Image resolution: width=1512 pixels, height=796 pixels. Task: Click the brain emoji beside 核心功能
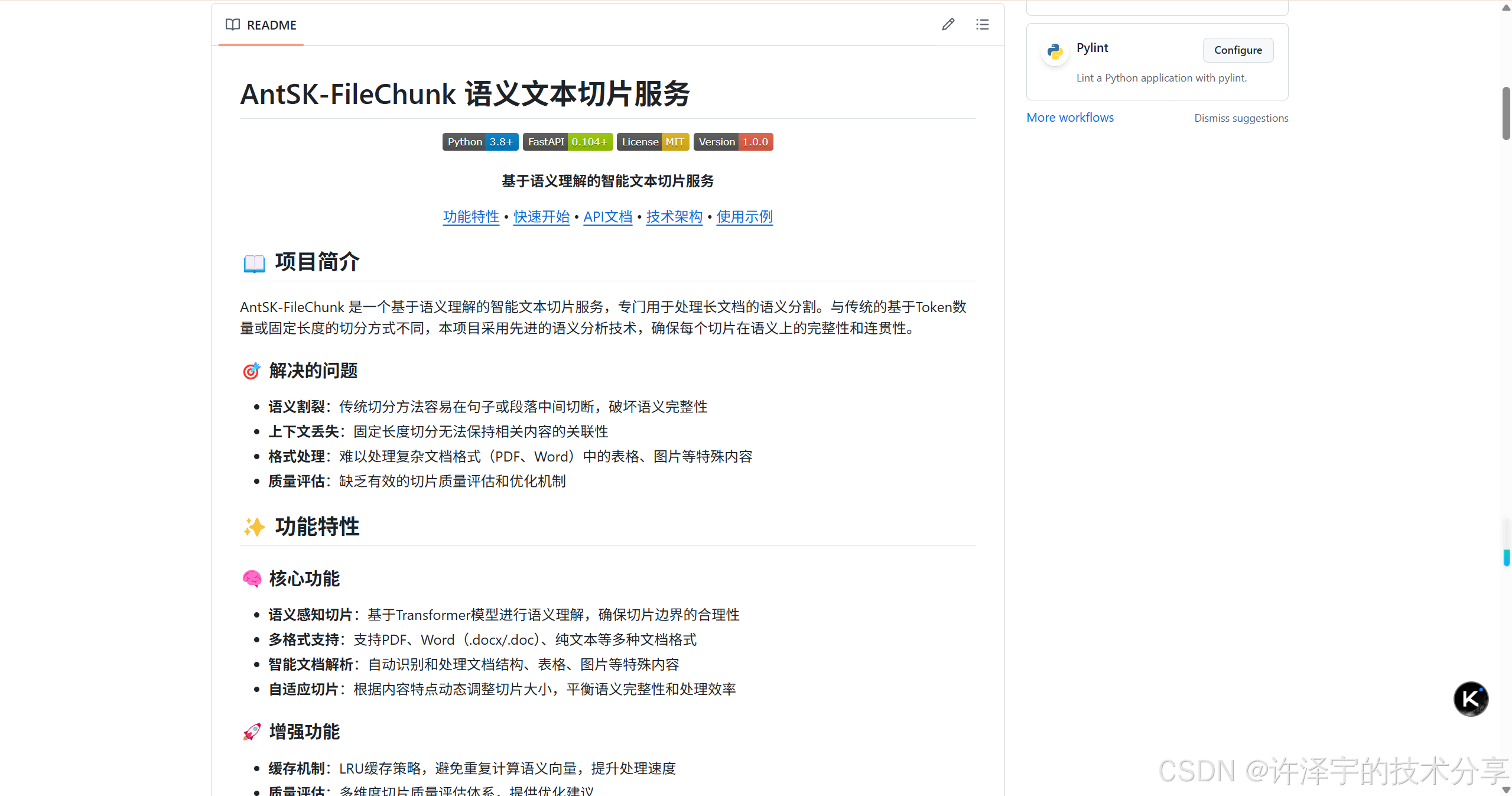point(252,579)
